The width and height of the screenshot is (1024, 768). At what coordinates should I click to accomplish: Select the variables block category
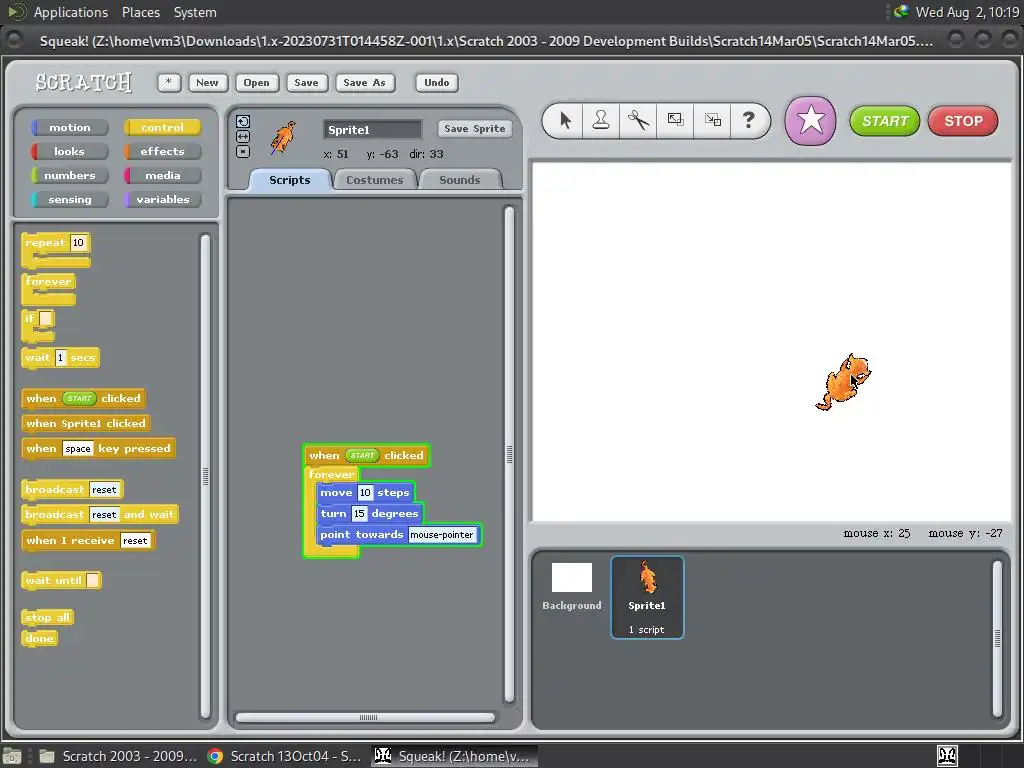[x=162, y=200]
